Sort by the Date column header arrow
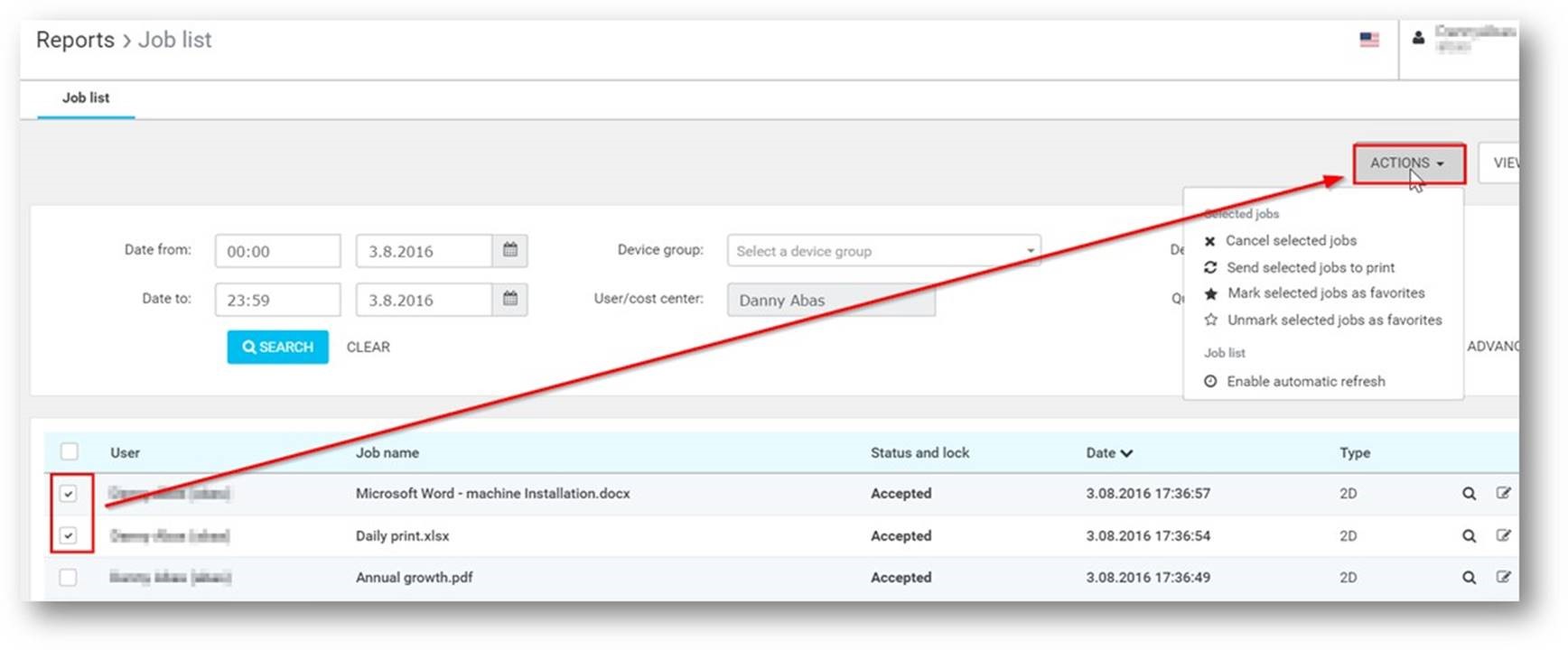This screenshot has height=650, width=1568. click(1126, 453)
